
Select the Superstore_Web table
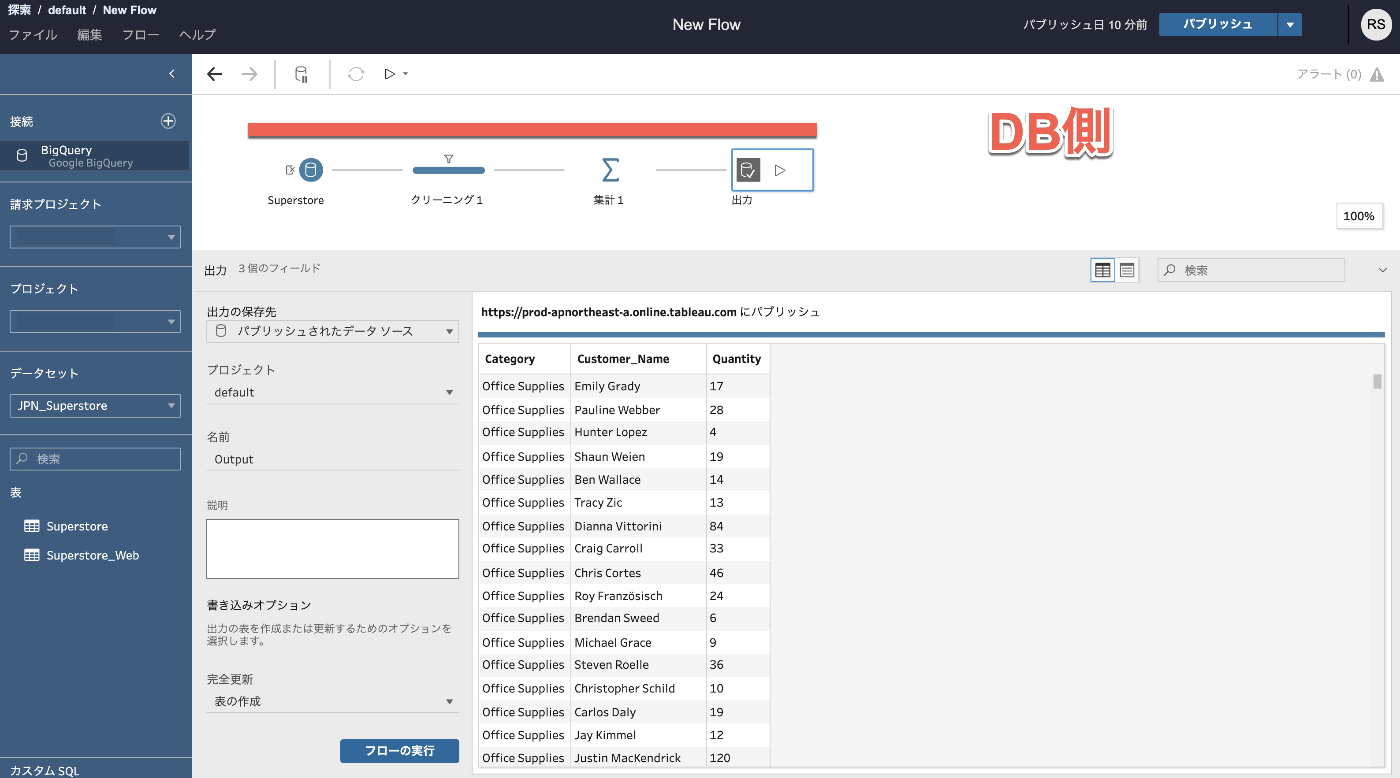[x=92, y=555]
